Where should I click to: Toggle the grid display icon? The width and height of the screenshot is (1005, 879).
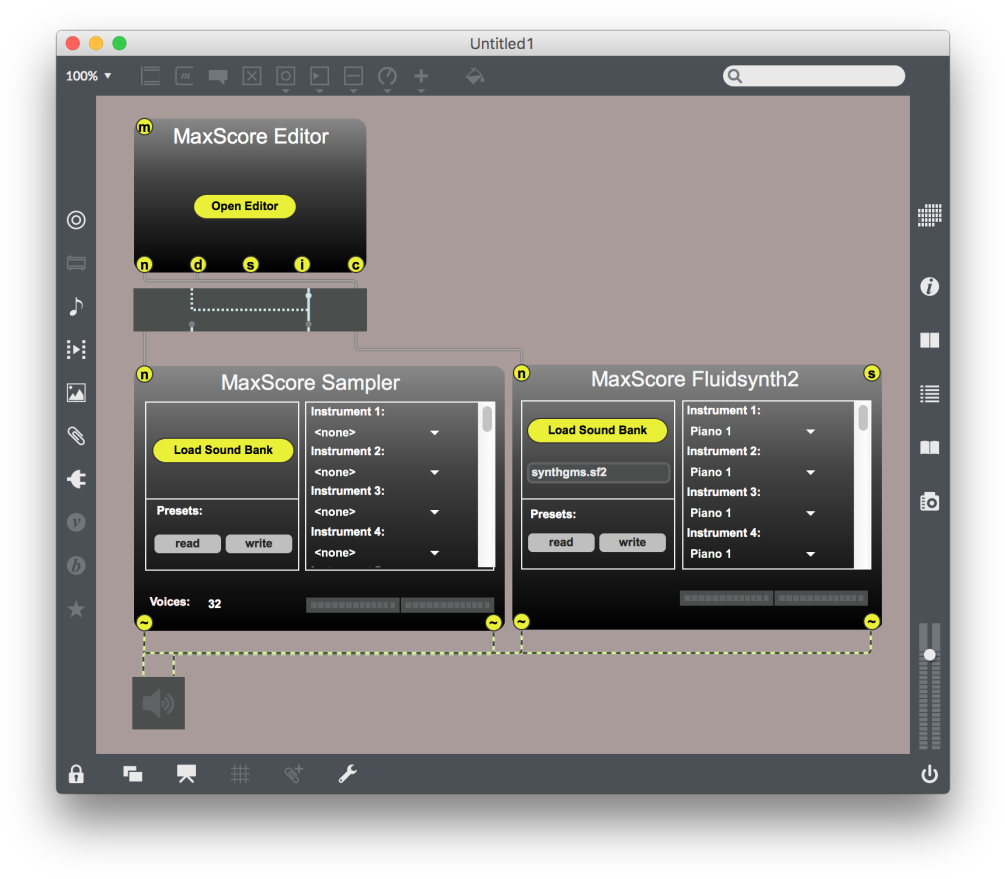coord(240,774)
